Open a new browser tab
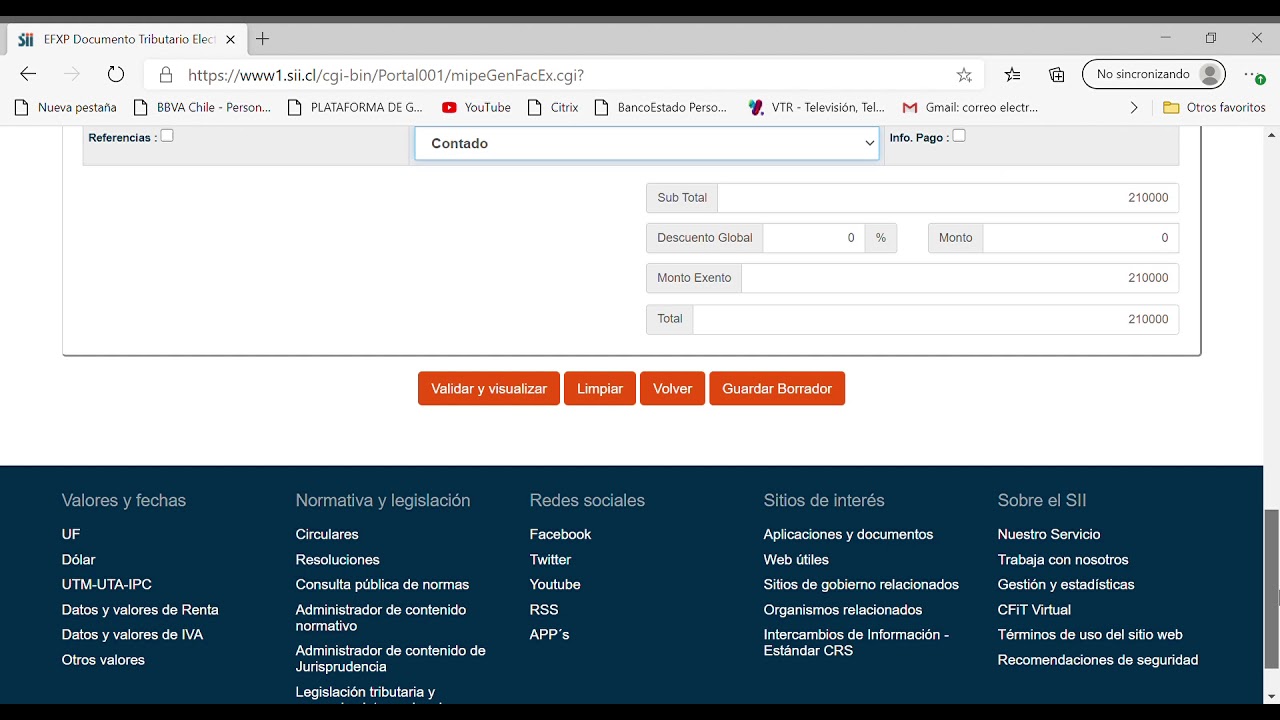The image size is (1280, 720). 263,39
